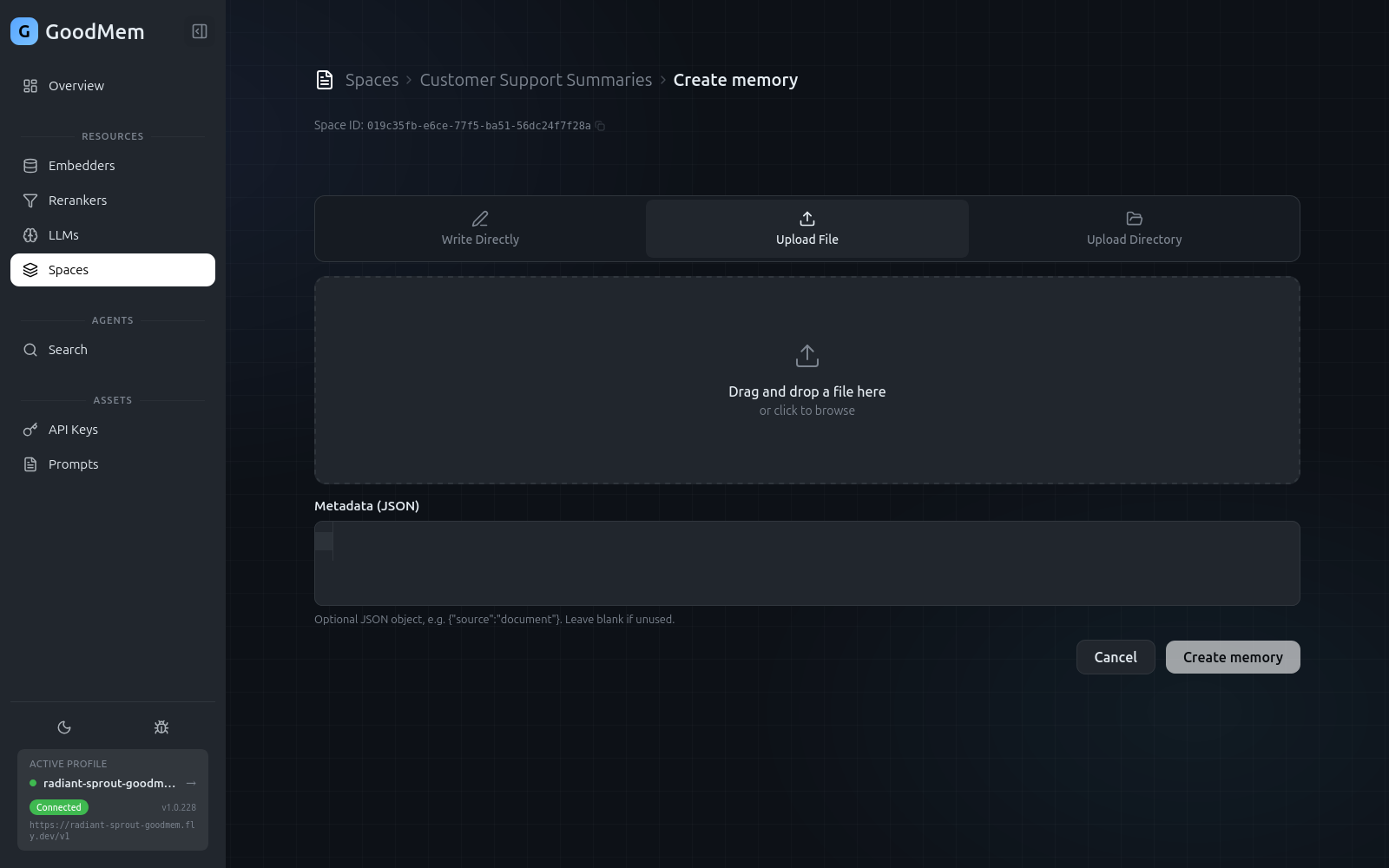Image resolution: width=1389 pixels, height=868 pixels.
Task: Click the Cancel button
Action: coord(1115,657)
